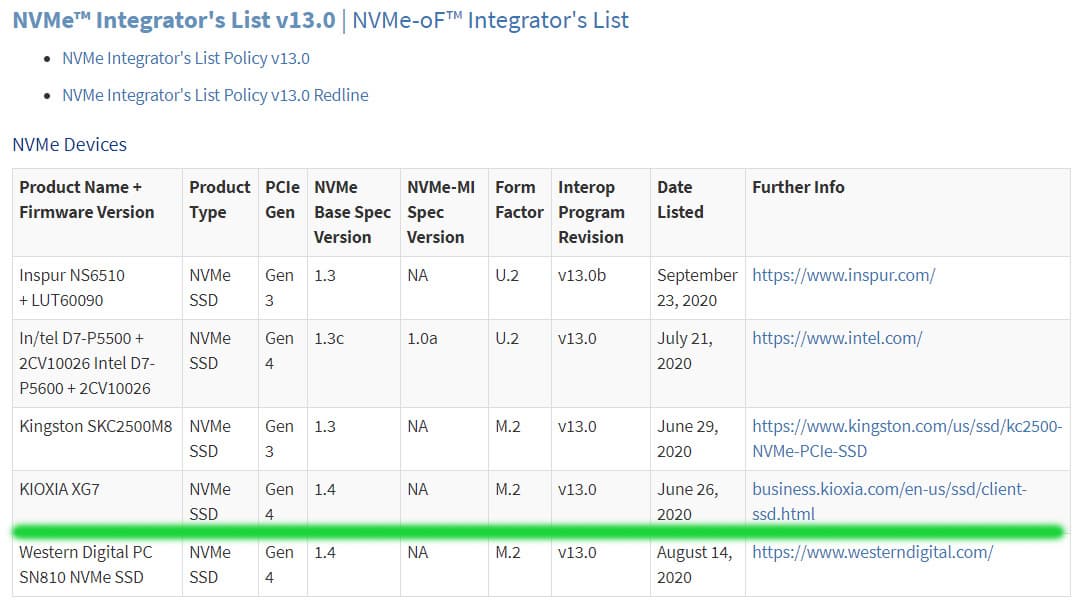
Task: Visit the intel.com link
Action: pyautogui.click(x=837, y=338)
